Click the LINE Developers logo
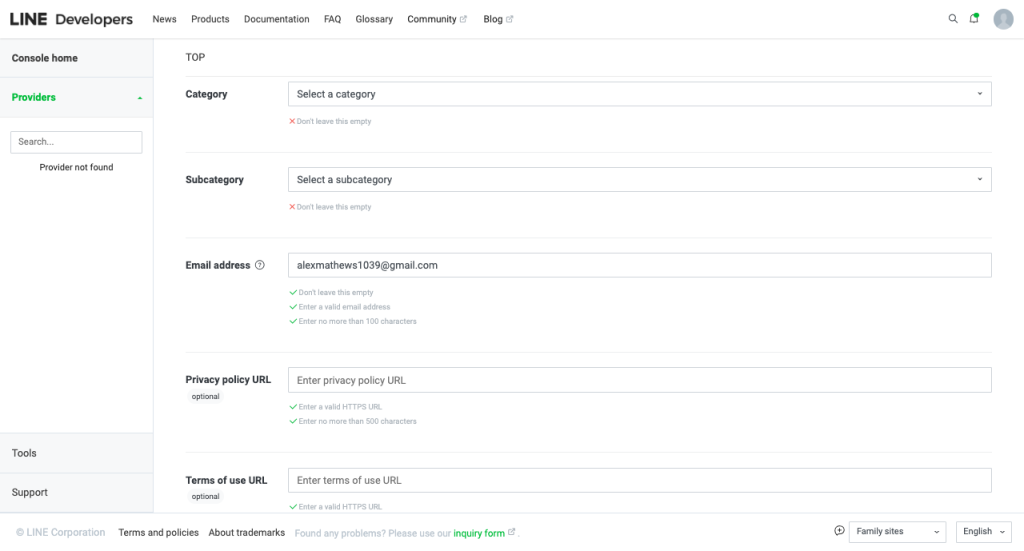Image resolution: width=1024 pixels, height=551 pixels. 71,19
